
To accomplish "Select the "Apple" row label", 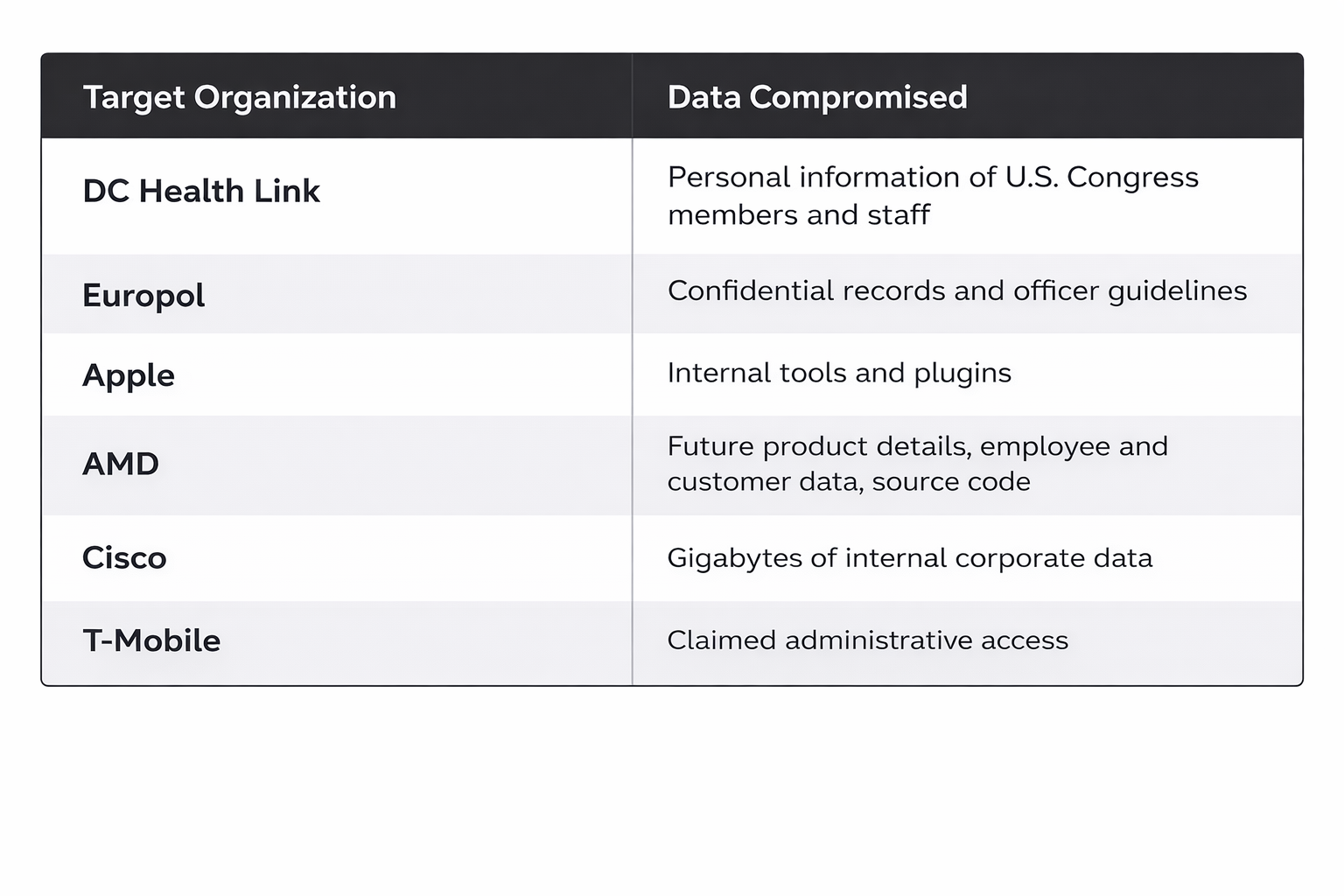I will pyautogui.click(x=129, y=375).
